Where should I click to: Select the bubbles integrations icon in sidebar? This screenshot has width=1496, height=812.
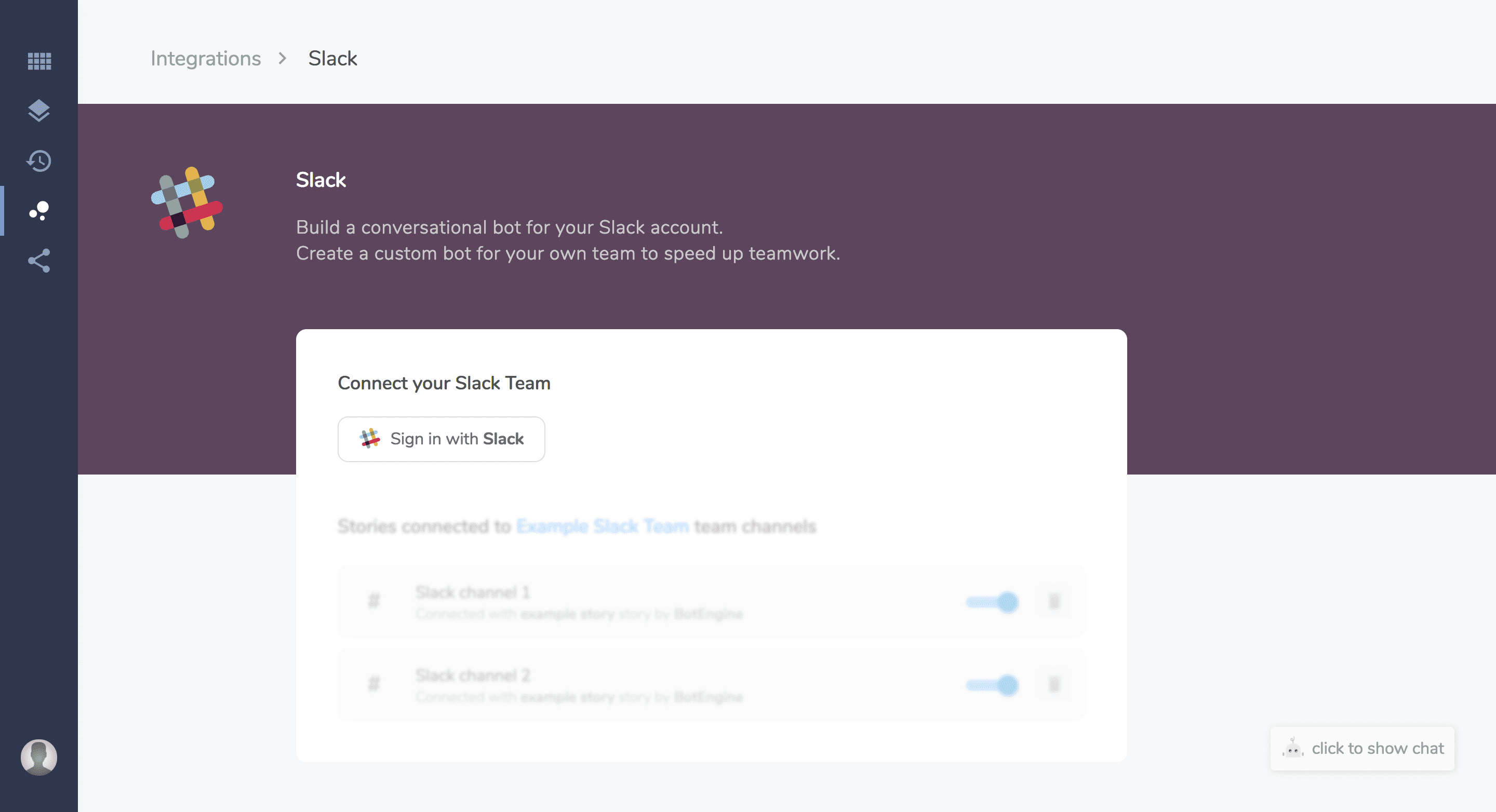[x=39, y=211]
